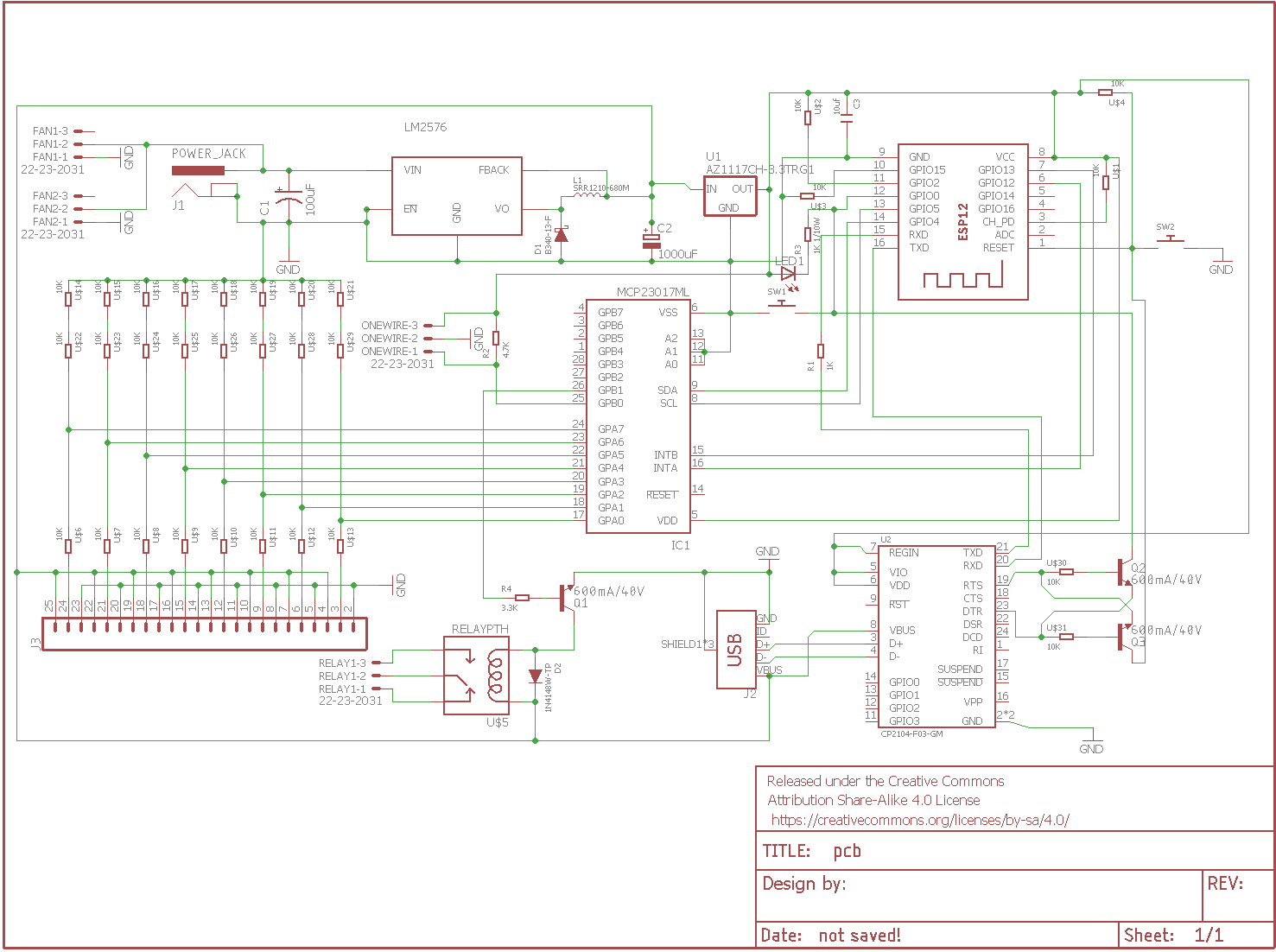
Task: Select the Q3 transistor symbol
Action: coord(1124,638)
